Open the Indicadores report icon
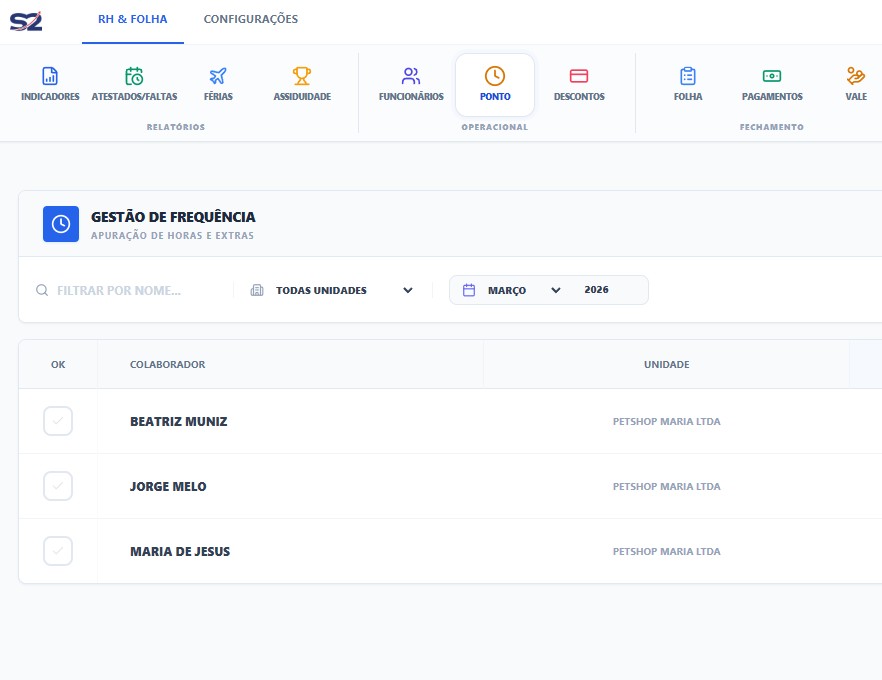The height and width of the screenshot is (680, 882). click(50, 77)
